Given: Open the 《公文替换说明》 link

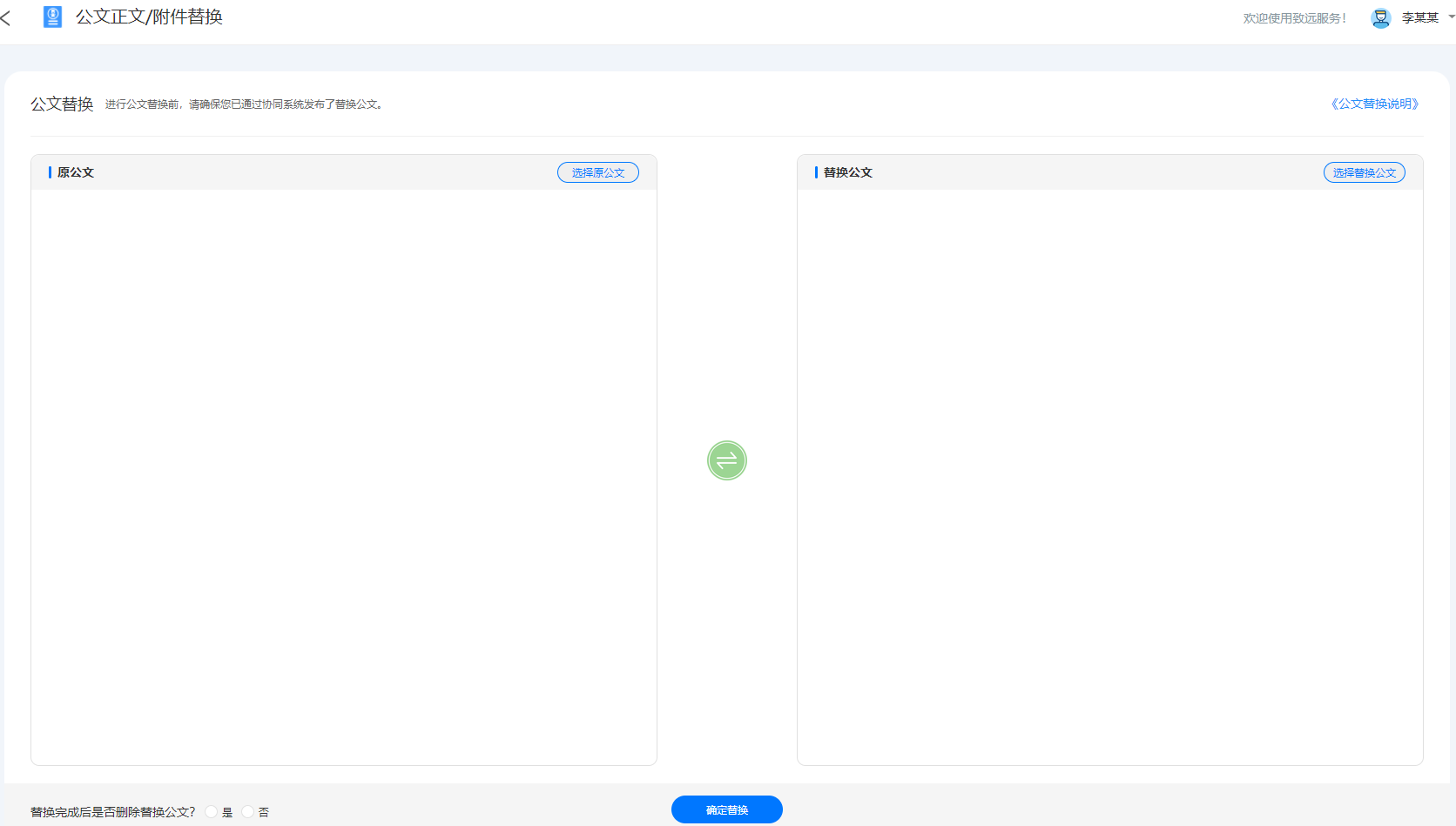Looking at the screenshot, I should (1375, 104).
